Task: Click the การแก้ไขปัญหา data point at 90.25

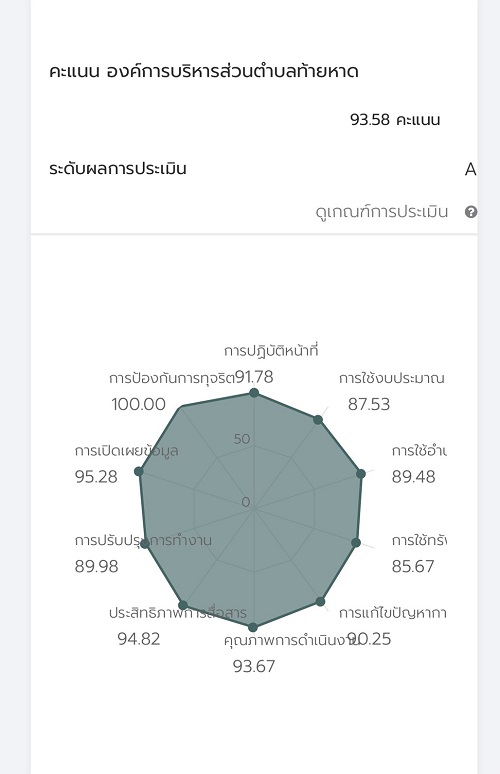Action: (x=320, y=601)
